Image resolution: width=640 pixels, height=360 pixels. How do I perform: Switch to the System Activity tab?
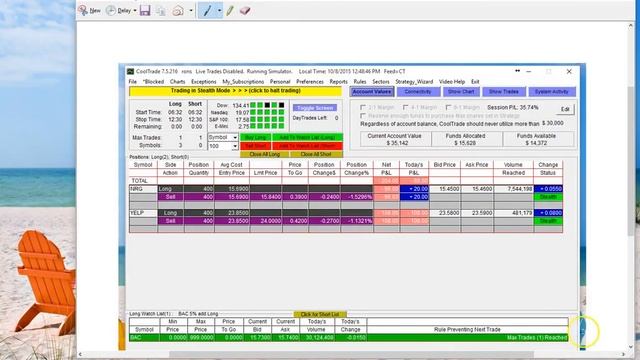(552, 92)
